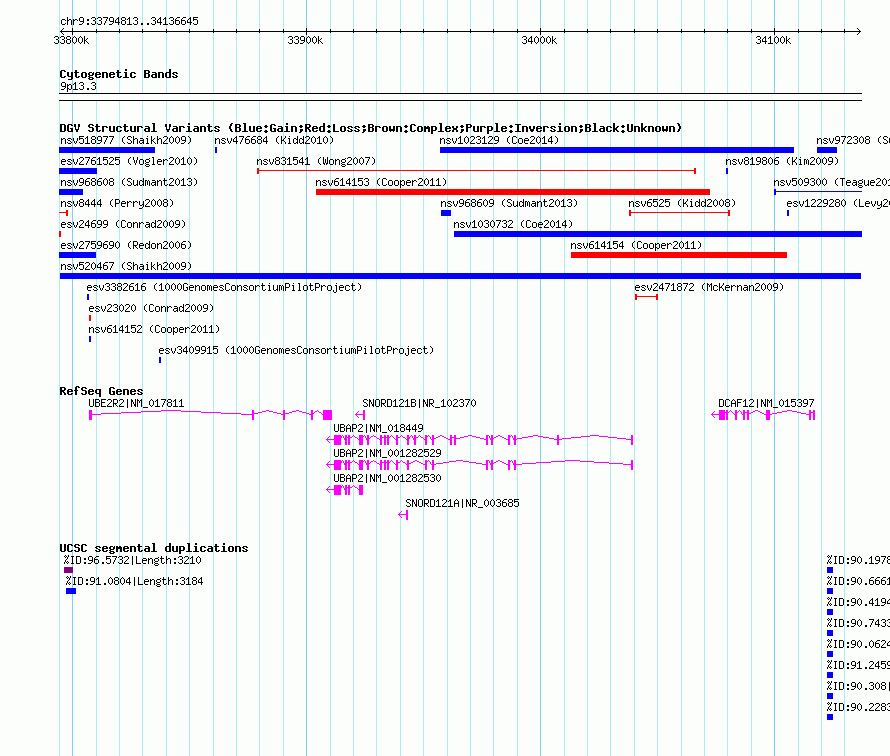Click segmental duplication %ID:96.5732|Length:3210
Image resolution: width=890 pixels, height=756 pixels.
pyautogui.click(x=133, y=561)
